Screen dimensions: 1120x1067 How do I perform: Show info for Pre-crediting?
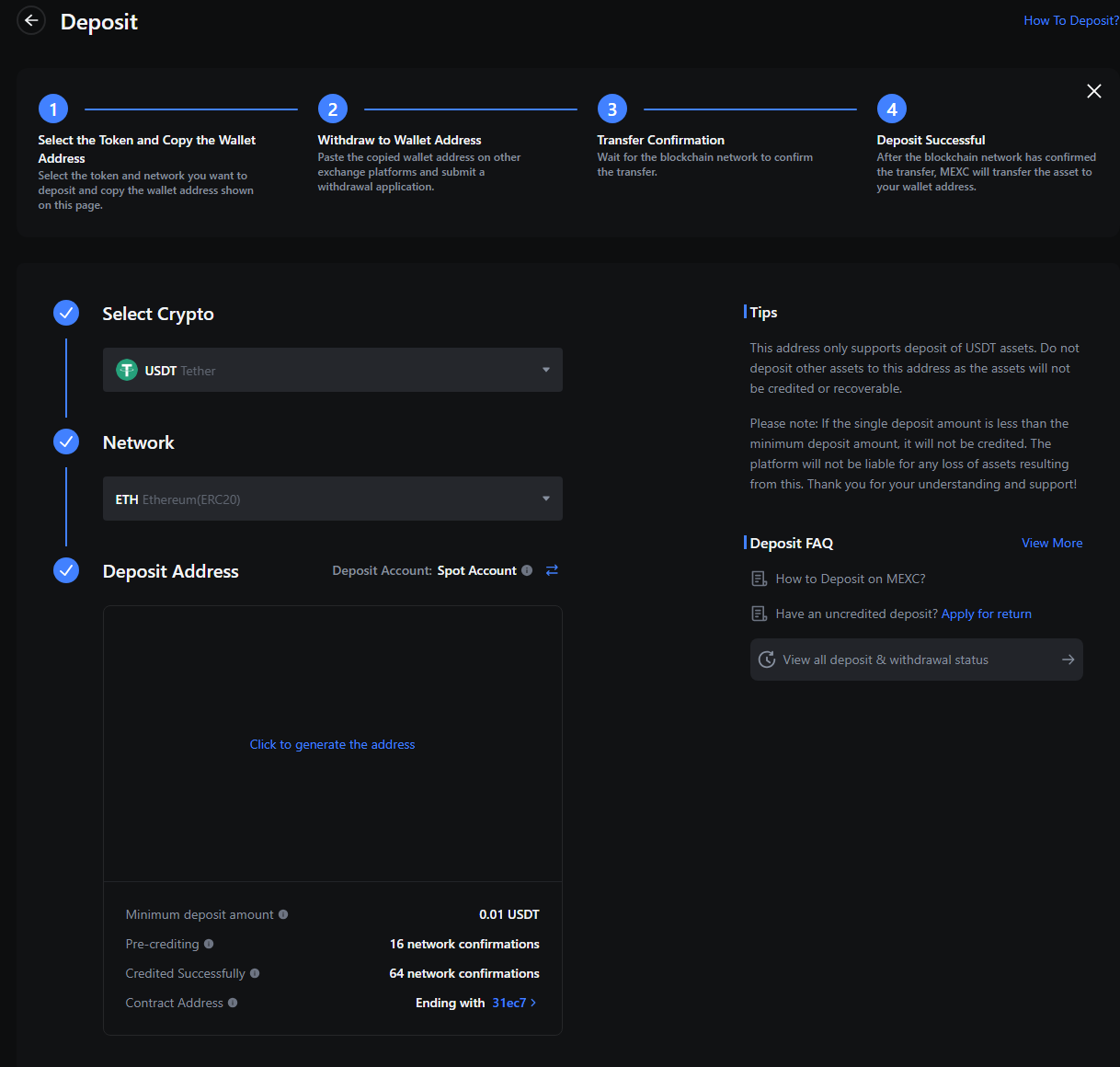[x=209, y=944]
